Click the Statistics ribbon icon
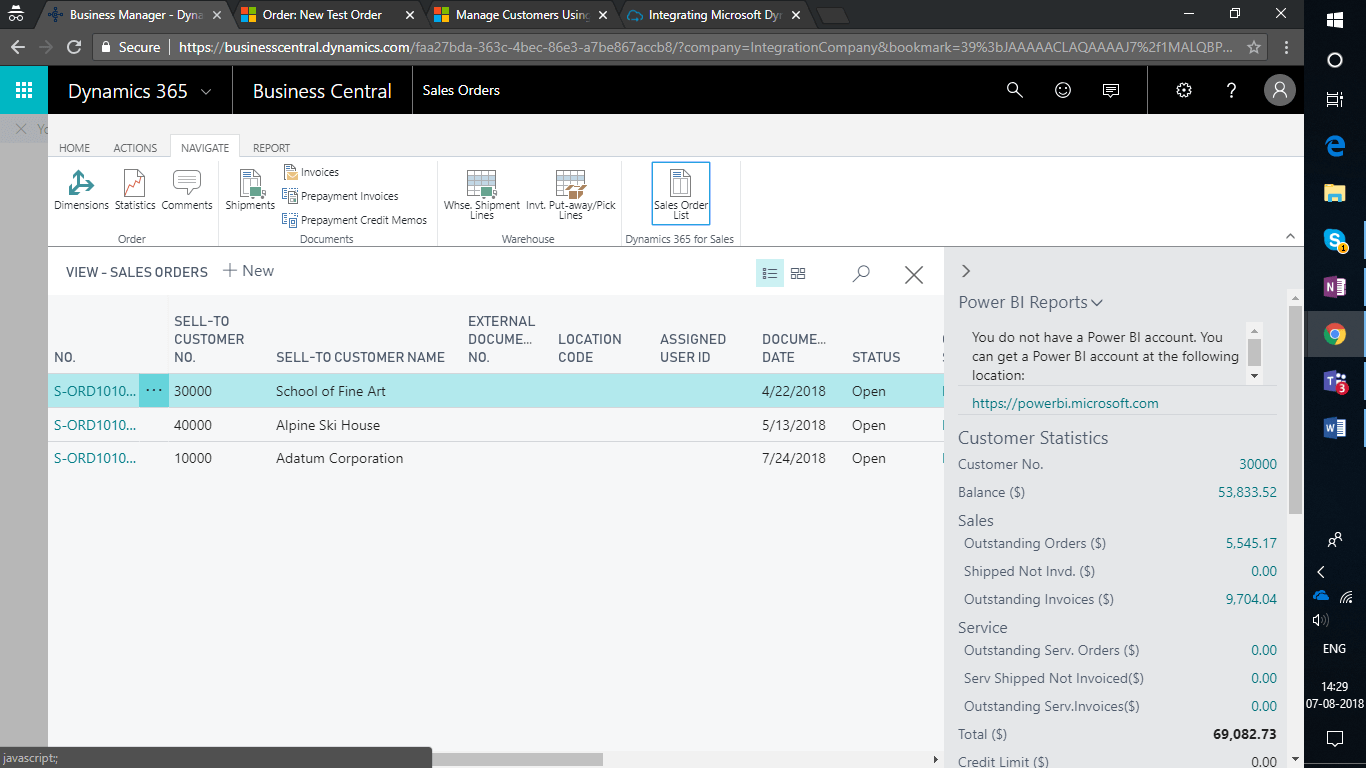 (x=135, y=189)
